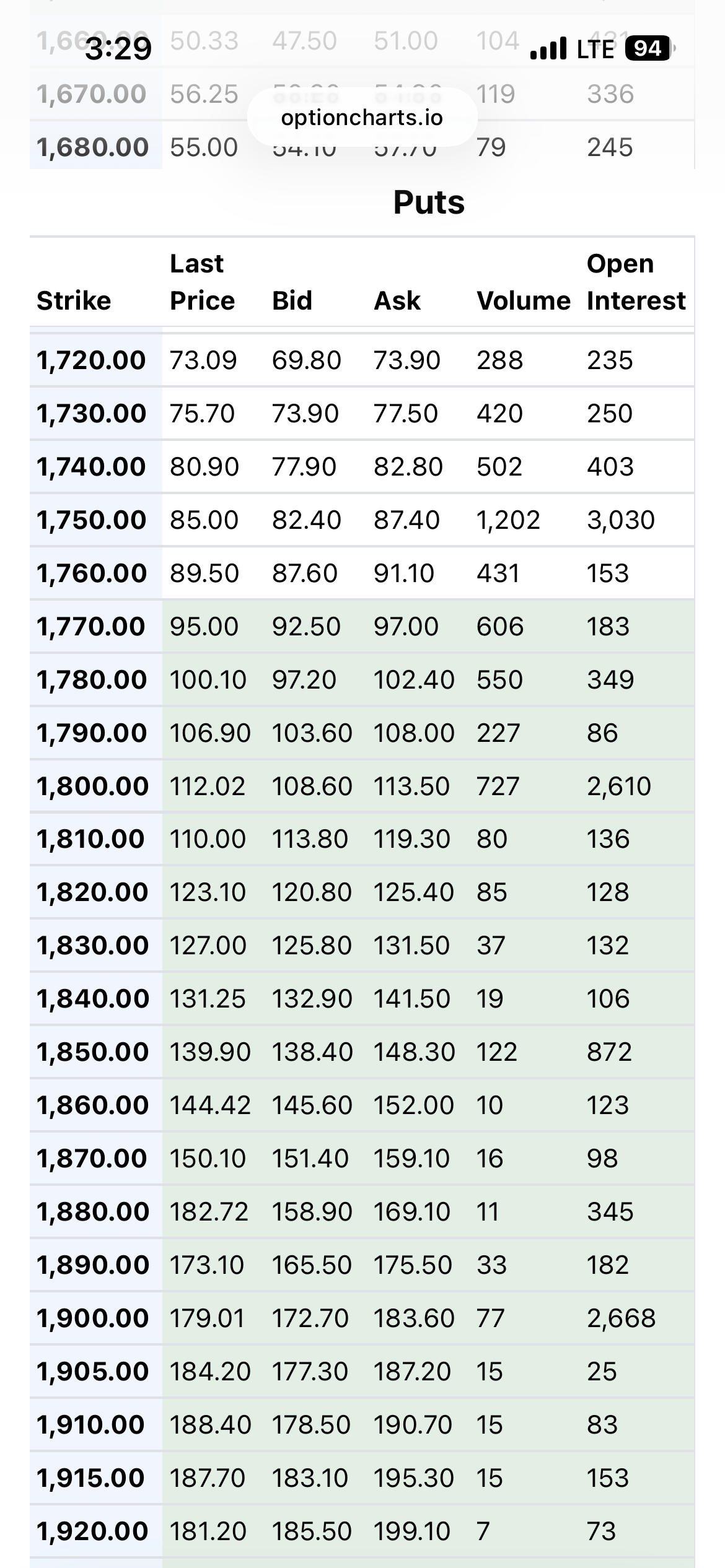Sort puts by Strike column header
The height and width of the screenshot is (1568, 725).
pos(74,300)
